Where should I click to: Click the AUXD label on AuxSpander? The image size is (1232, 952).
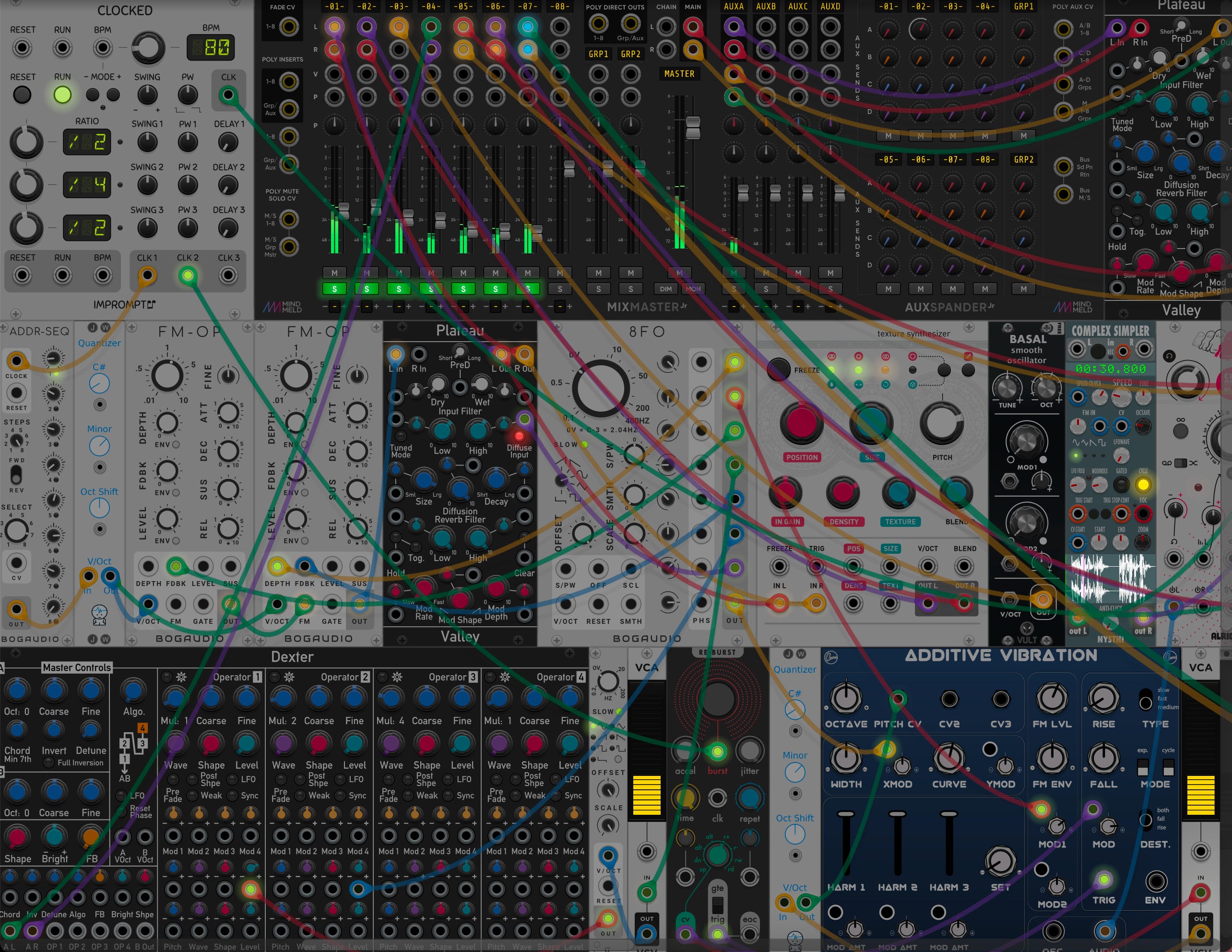point(830,7)
